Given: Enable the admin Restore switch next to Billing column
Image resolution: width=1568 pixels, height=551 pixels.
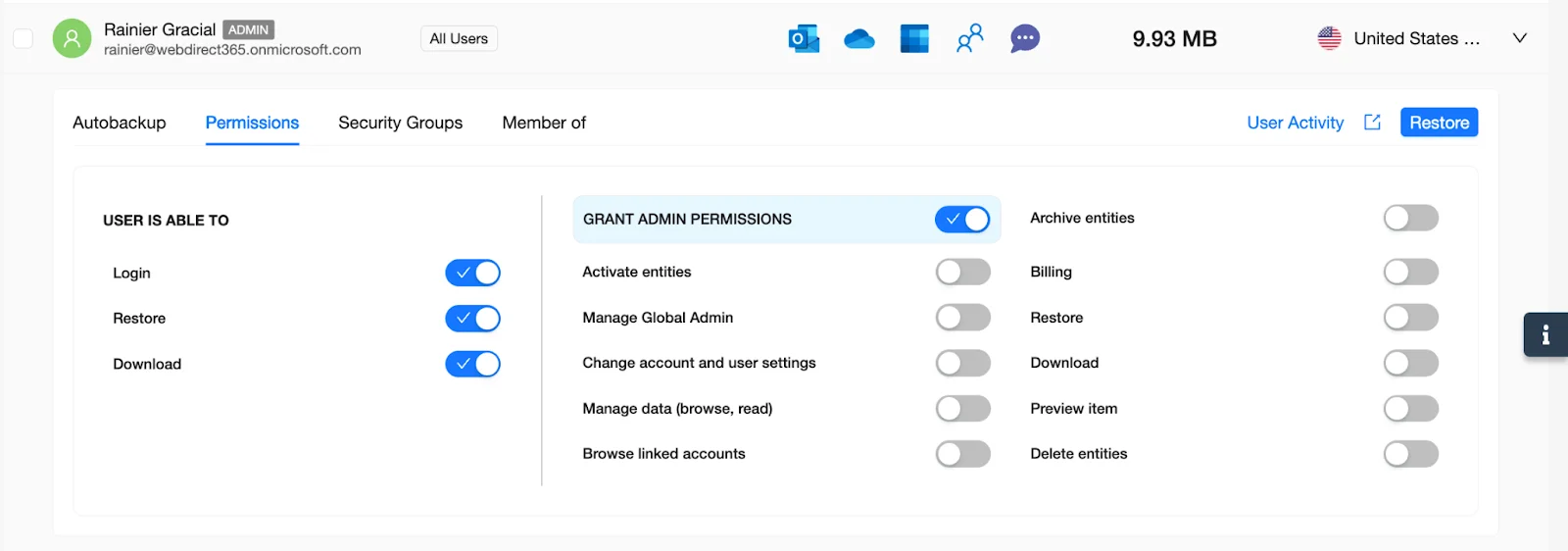Looking at the screenshot, I should point(1411,318).
